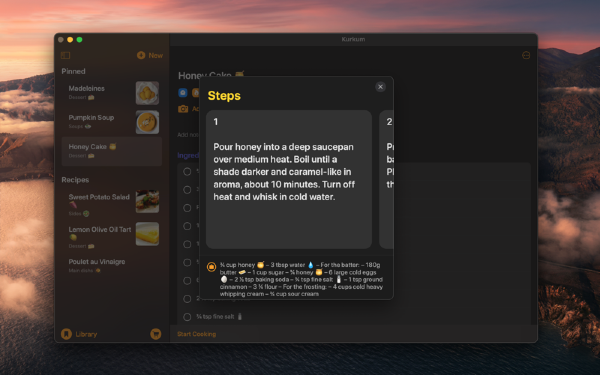Screen dimensions: 600x375
Task: Open the Library bookmark icon
Action: (x=66, y=334)
